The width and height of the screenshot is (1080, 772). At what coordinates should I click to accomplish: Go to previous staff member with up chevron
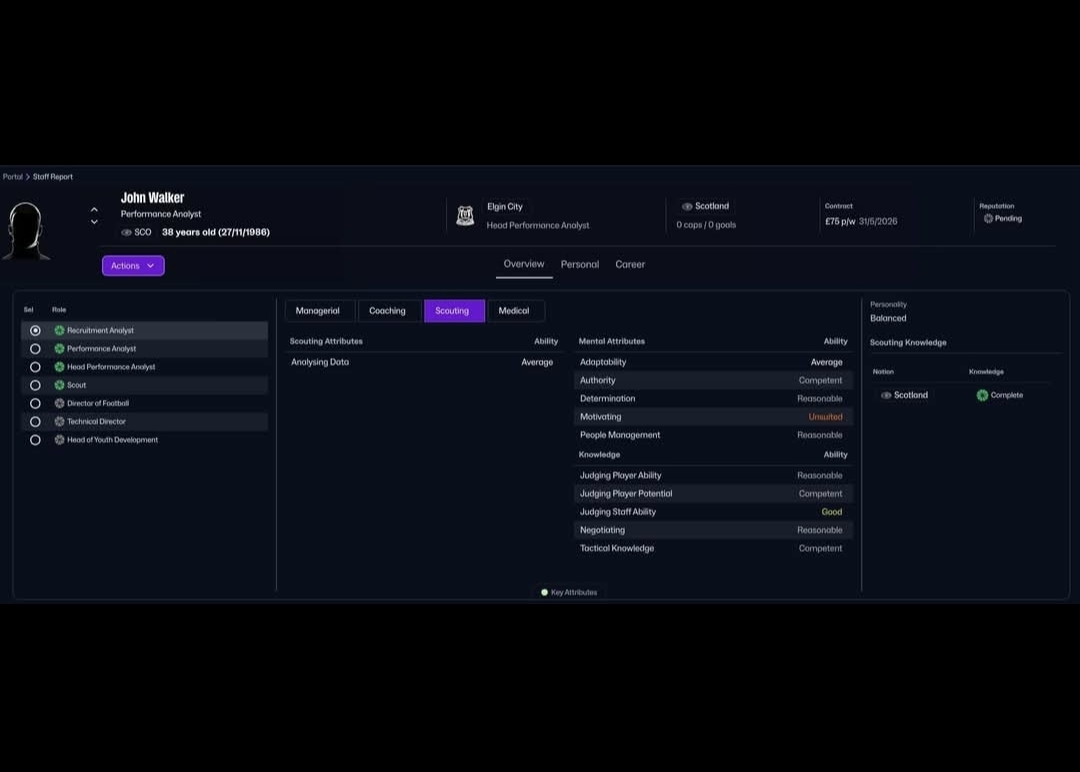click(x=94, y=209)
